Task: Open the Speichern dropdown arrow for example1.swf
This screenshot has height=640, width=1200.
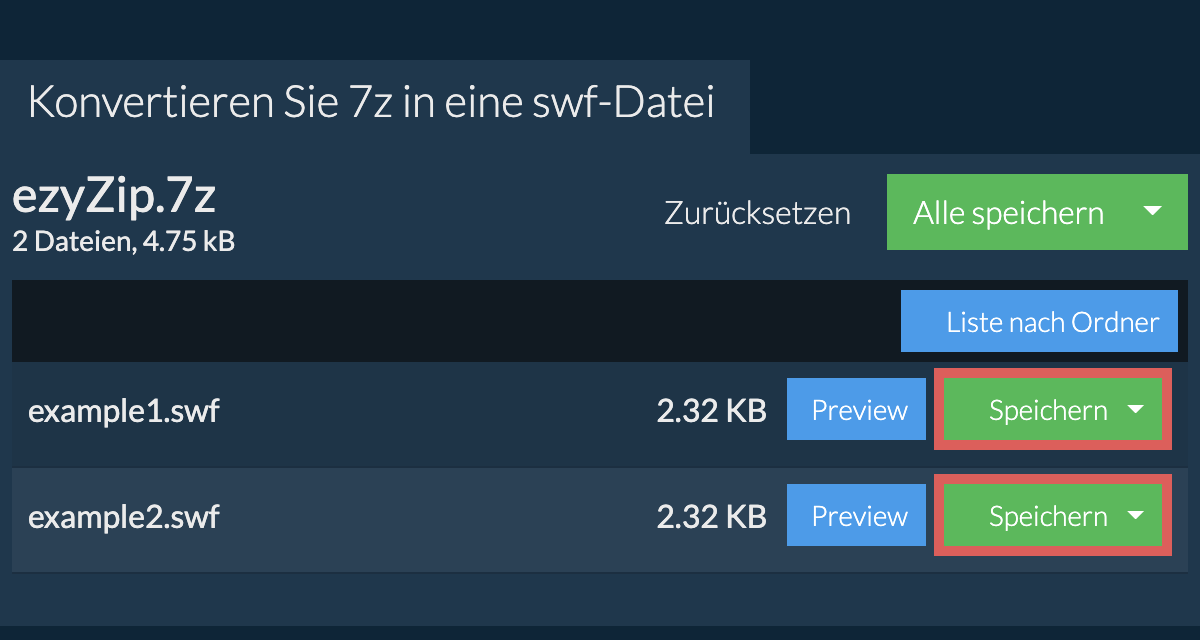Action: click(x=1135, y=410)
